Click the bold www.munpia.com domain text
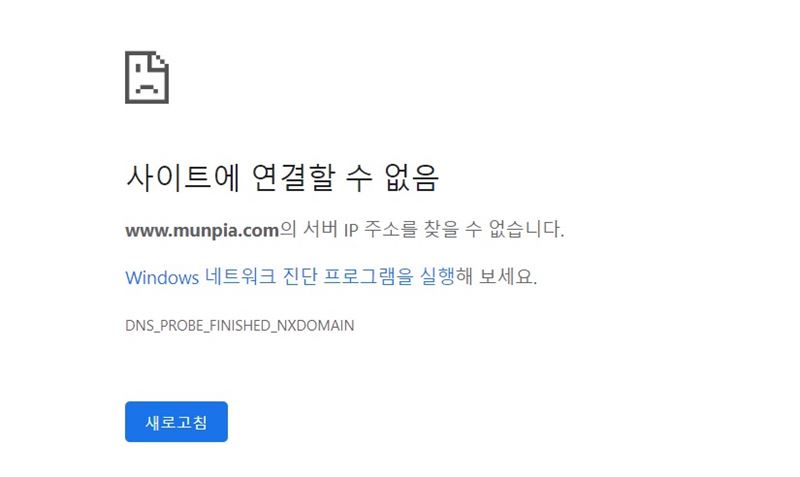Viewport: 800px width, 477px height. (x=202, y=231)
